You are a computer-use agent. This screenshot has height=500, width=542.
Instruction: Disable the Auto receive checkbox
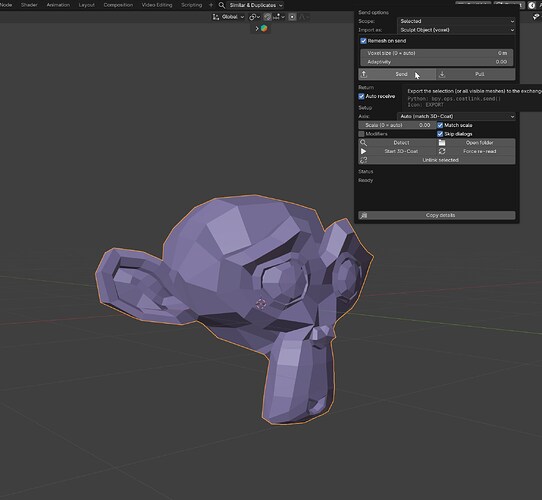[361, 96]
